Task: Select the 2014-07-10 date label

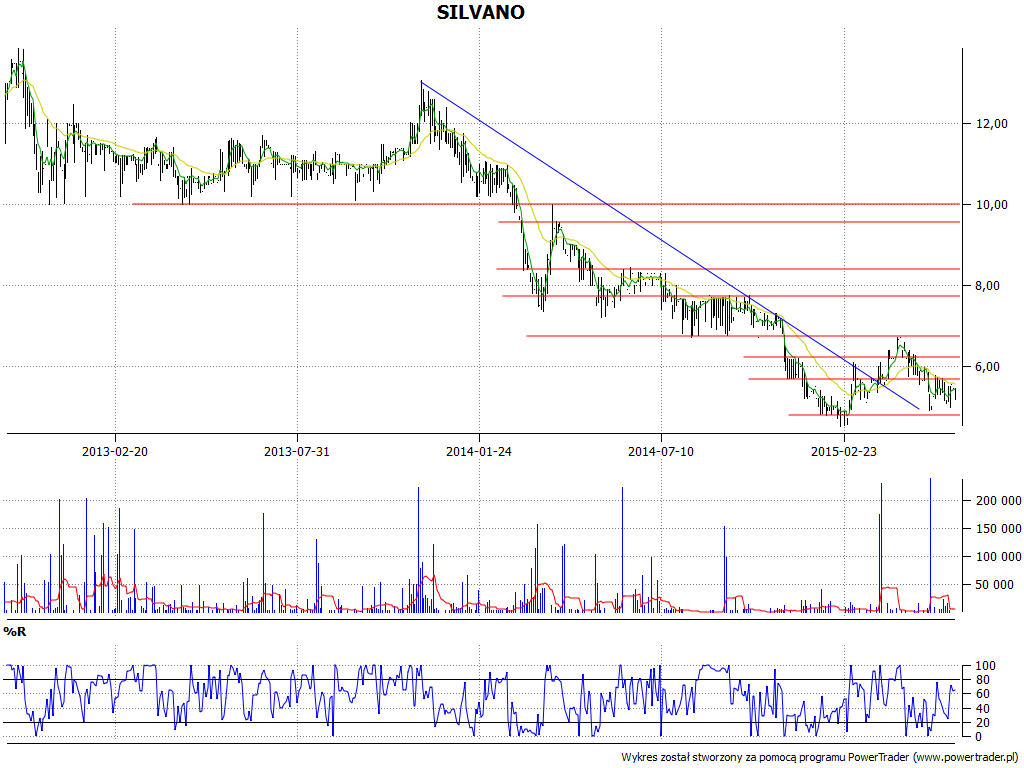Action: point(661,451)
